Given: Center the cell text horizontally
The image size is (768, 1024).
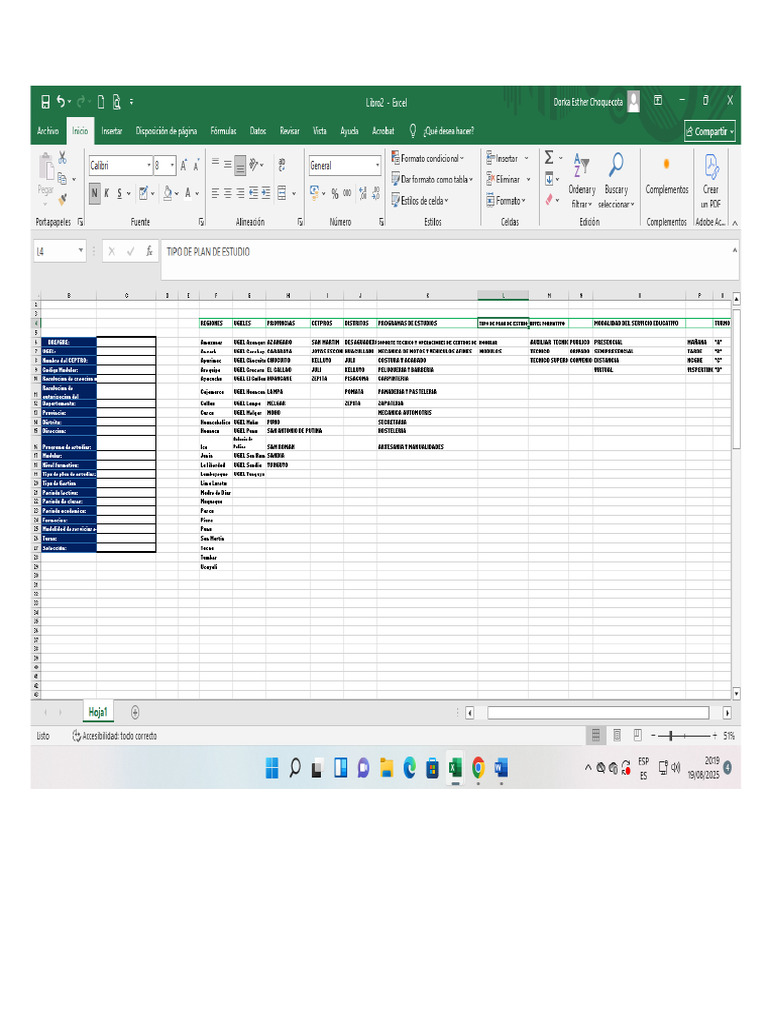Looking at the screenshot, I should point(228,193).
